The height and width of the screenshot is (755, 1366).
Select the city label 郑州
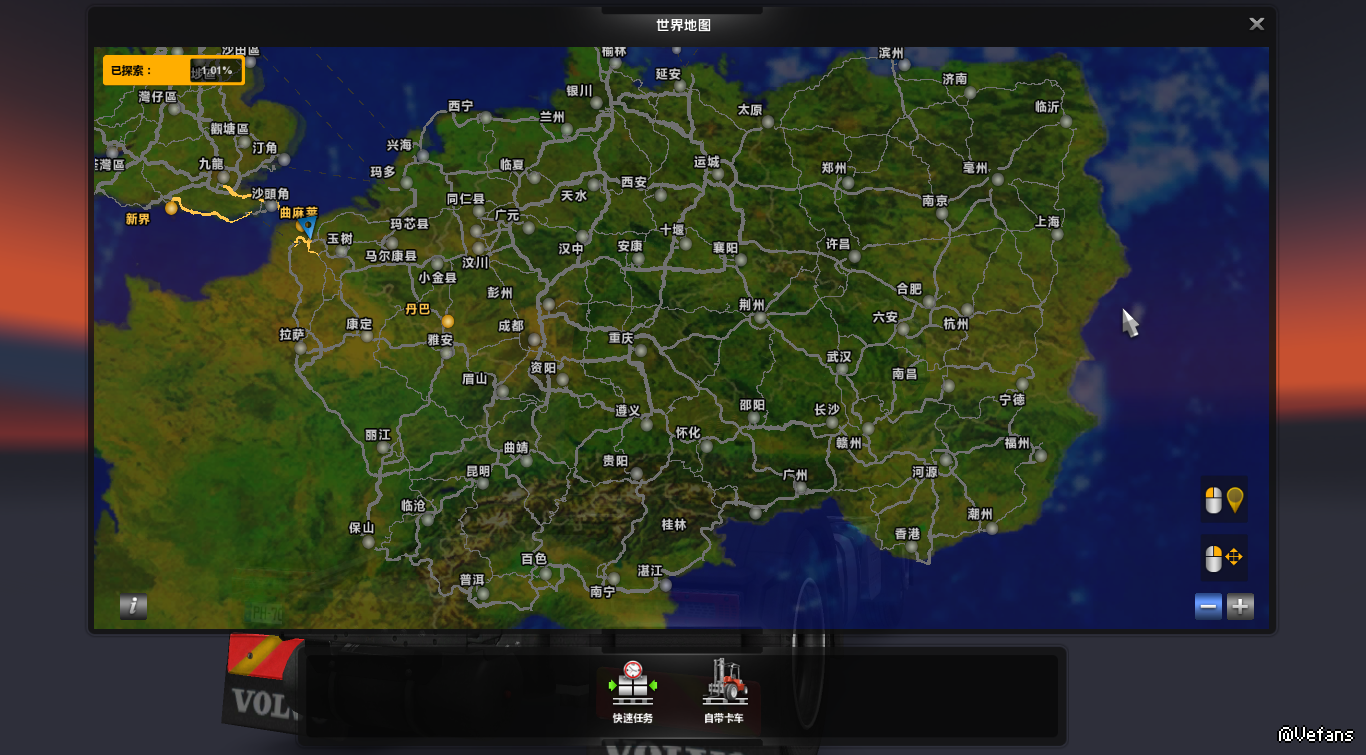[834, 169]
